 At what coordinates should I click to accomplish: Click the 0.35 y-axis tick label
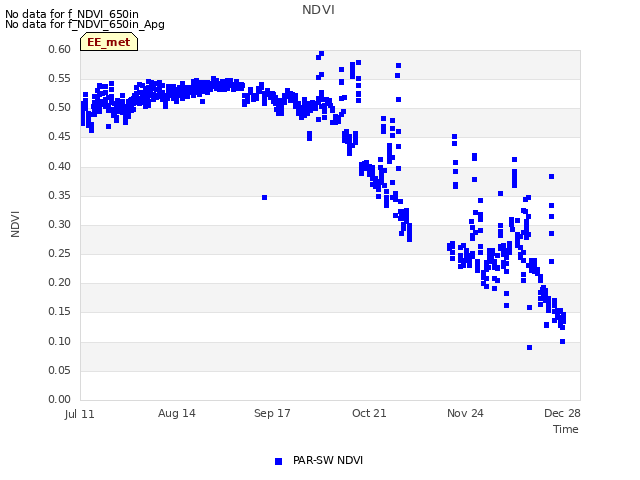pyautogui.click(x=60, y=195)
